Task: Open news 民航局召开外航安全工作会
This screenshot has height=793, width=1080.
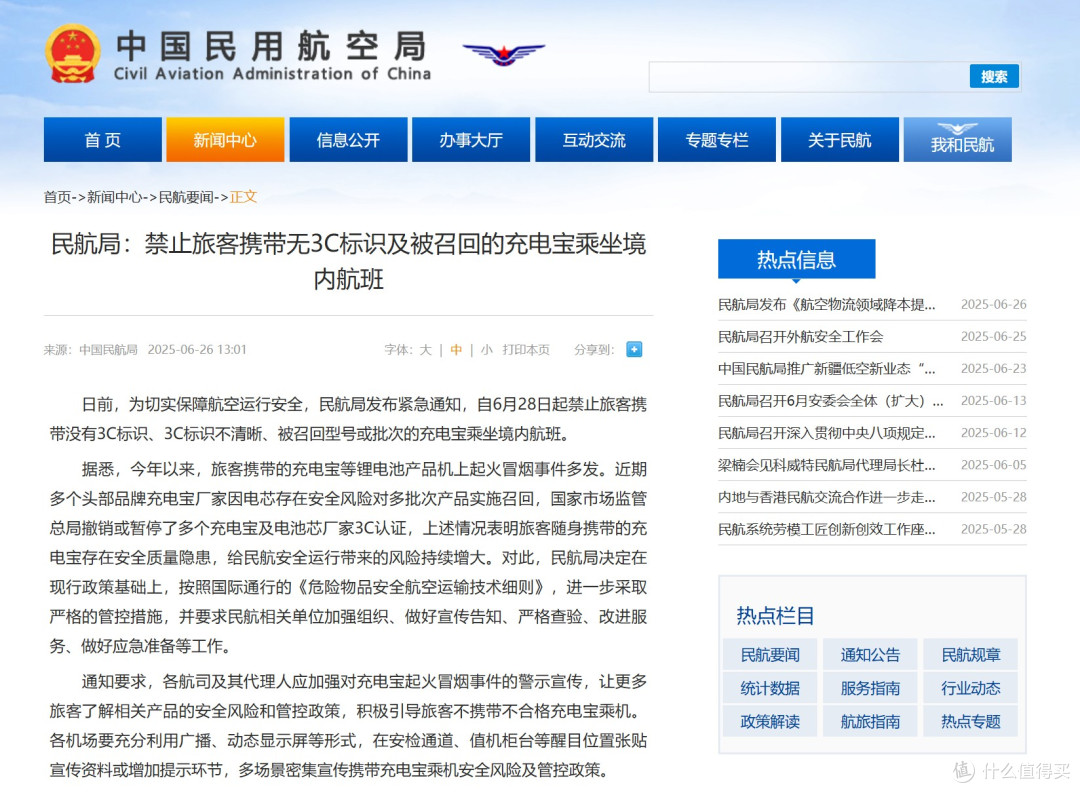Action: tap(800, 337)
